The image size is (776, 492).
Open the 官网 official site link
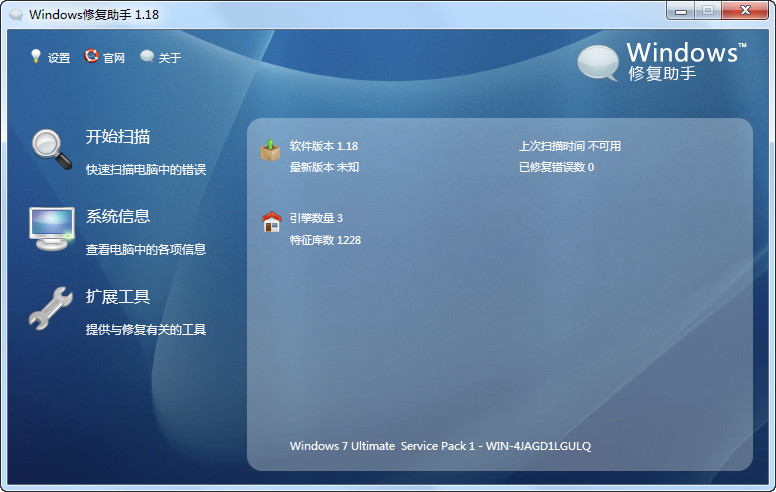pyautogui.click(x=114, y=58)
